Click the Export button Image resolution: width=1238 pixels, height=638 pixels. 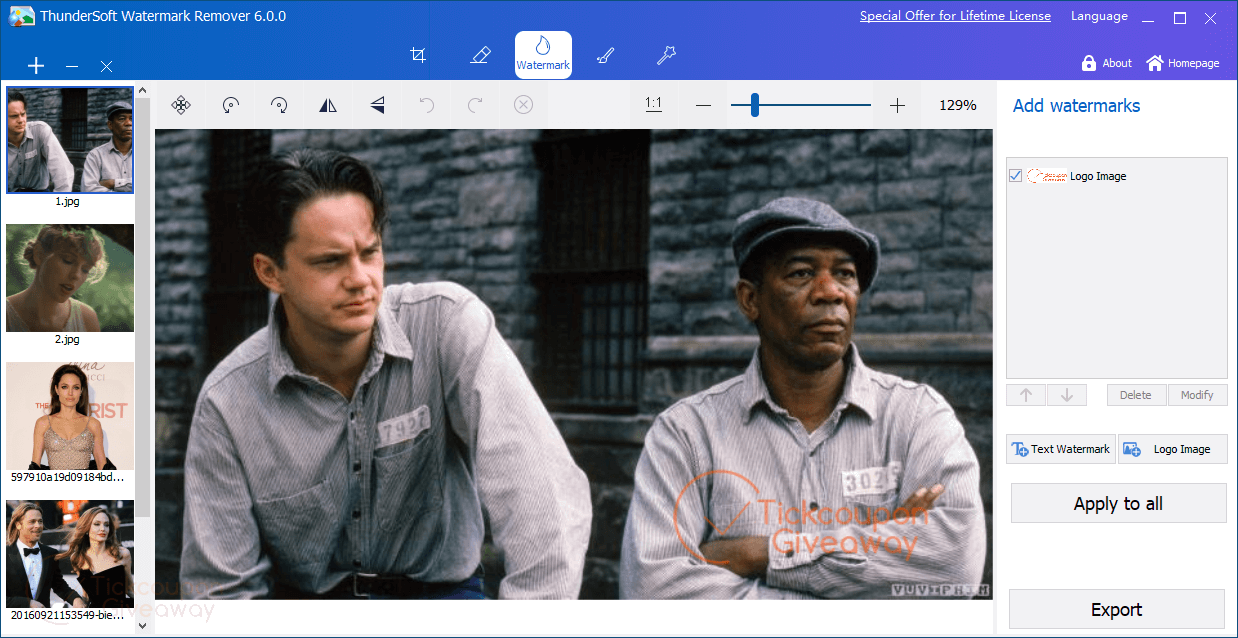[x=1117, y=610]
